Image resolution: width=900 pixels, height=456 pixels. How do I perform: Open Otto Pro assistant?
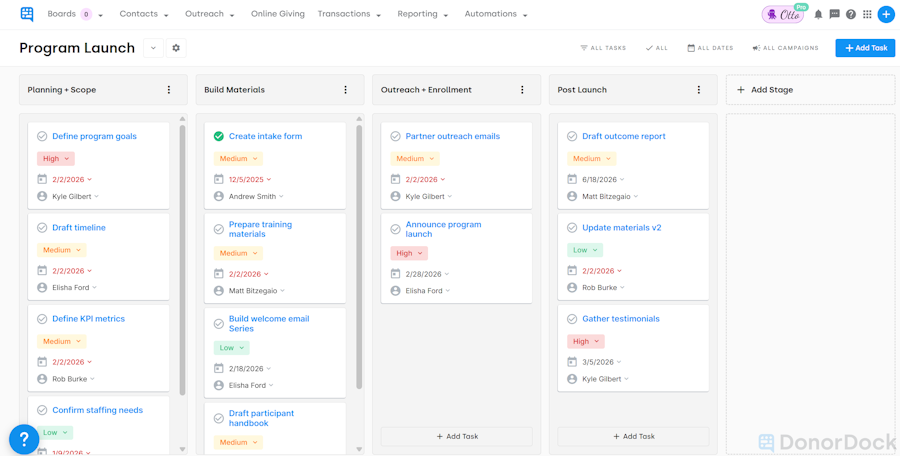[x=784, y=14]
